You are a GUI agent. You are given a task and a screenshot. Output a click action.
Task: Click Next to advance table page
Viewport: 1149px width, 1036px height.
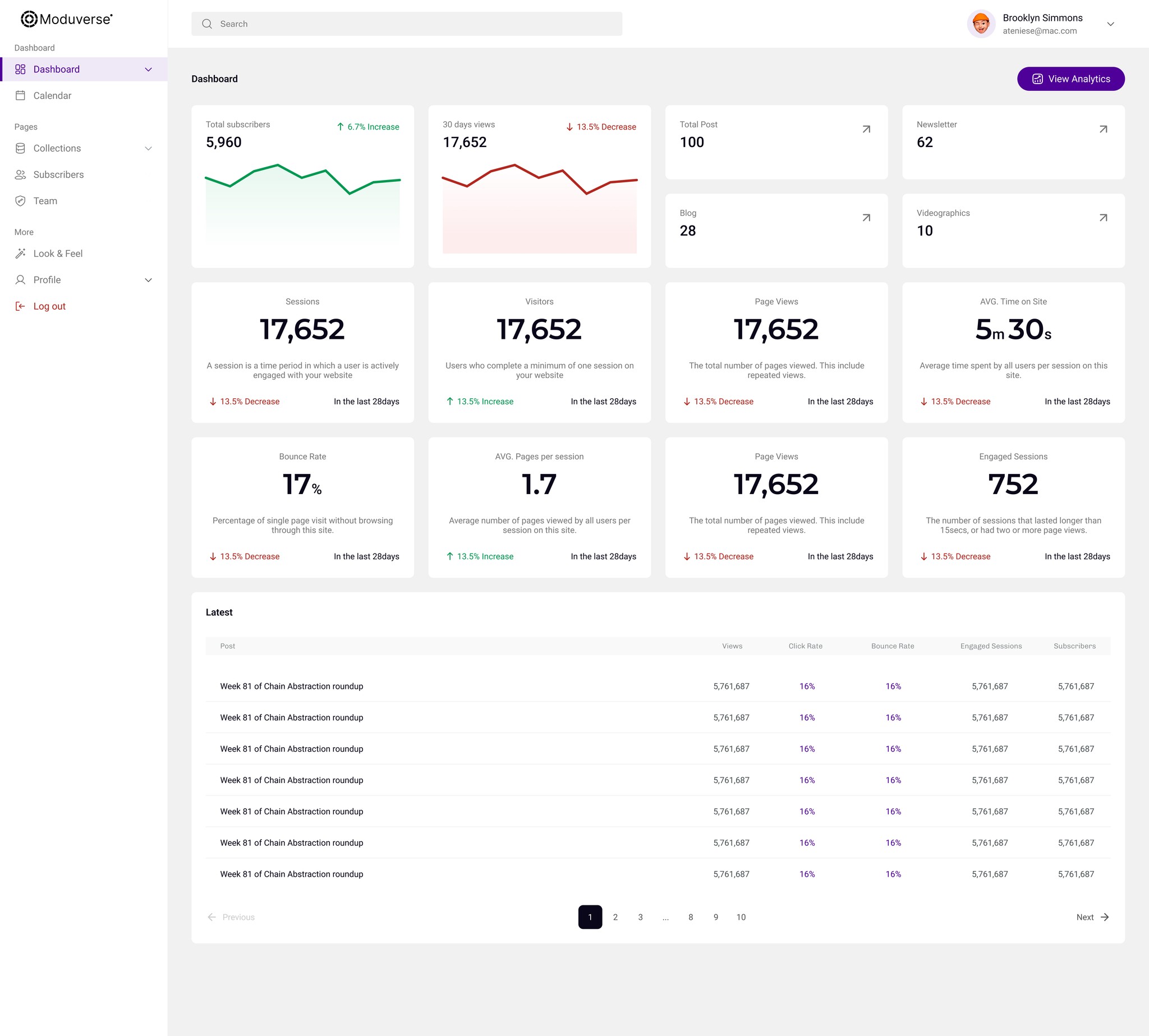coord(1092,917)
